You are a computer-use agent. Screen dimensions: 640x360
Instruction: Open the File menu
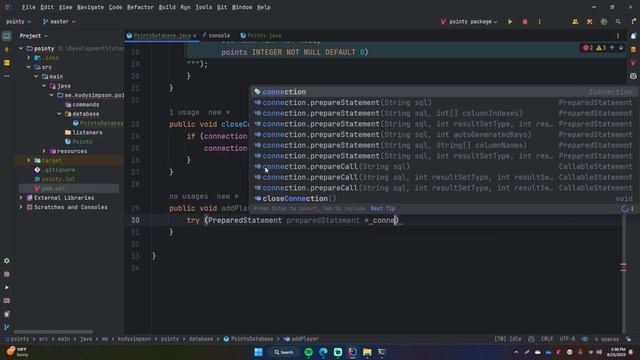click(x=28, y=7)
